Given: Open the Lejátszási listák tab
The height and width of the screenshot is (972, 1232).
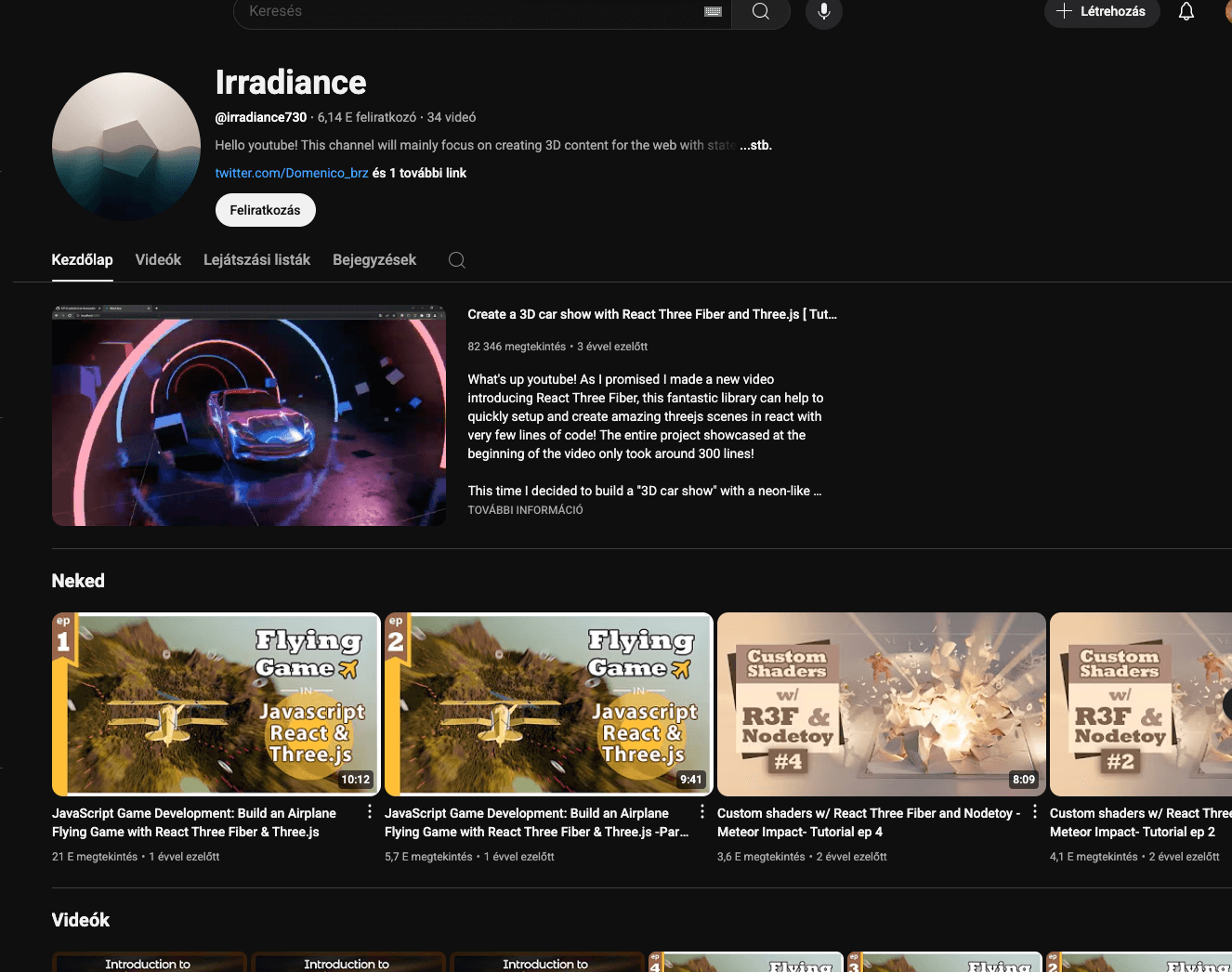Looking at the screenshot, I should click(256, 259).
